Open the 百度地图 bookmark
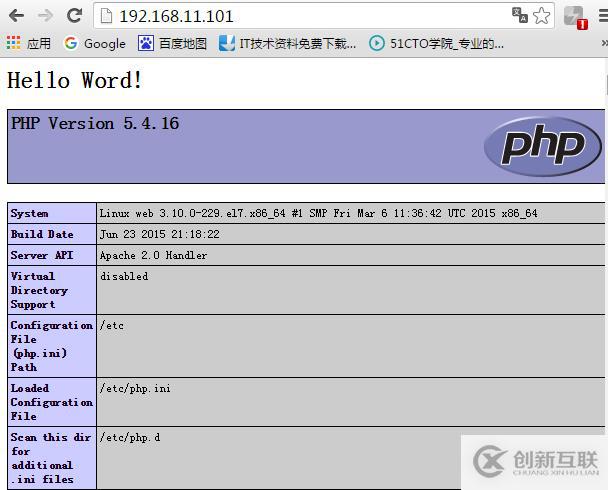 coord(172,43)
